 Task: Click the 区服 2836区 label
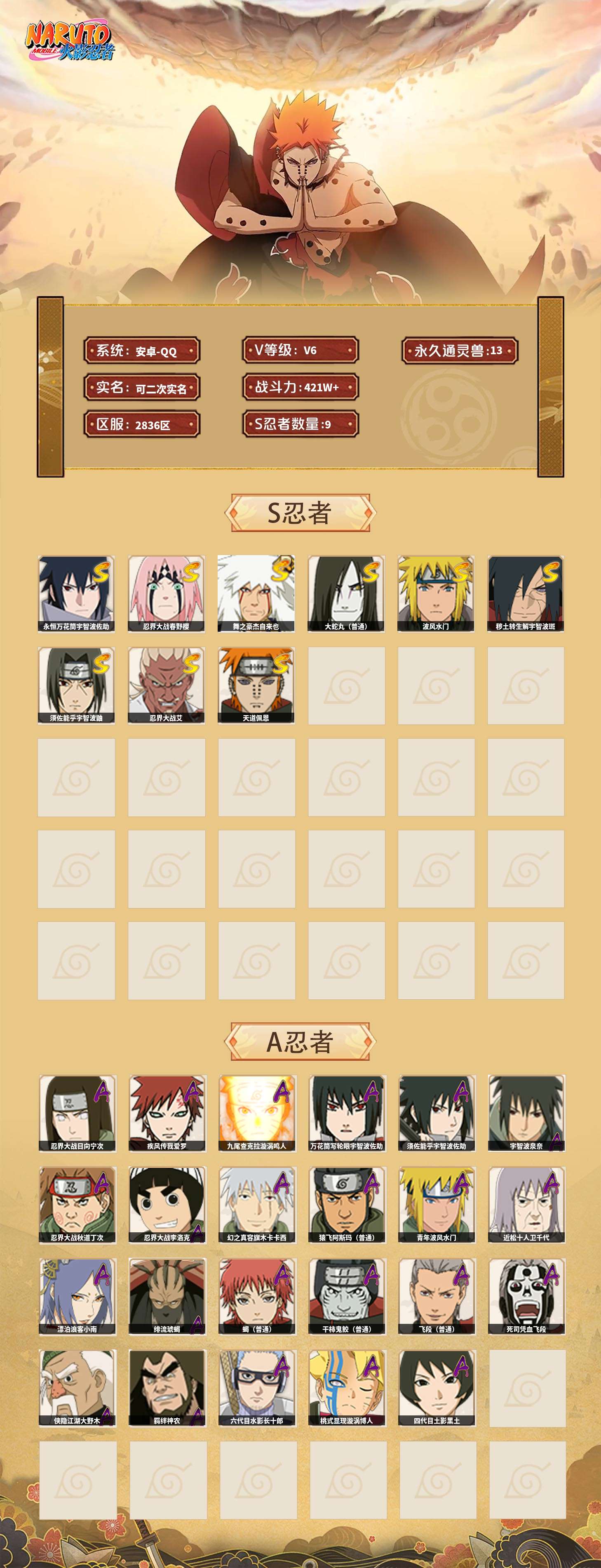[x=142, y=424]
